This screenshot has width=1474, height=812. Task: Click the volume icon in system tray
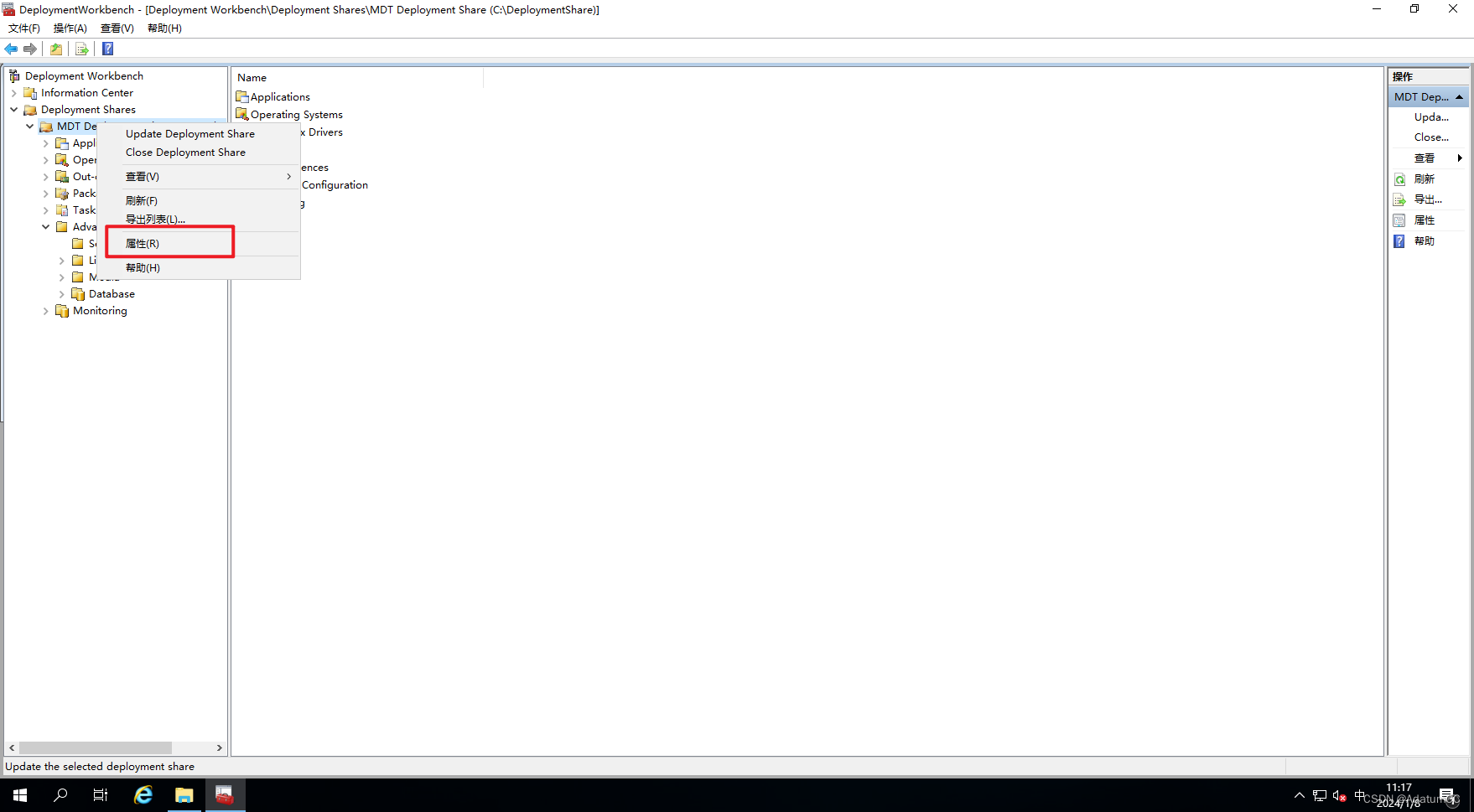[x=1339, y=795]
